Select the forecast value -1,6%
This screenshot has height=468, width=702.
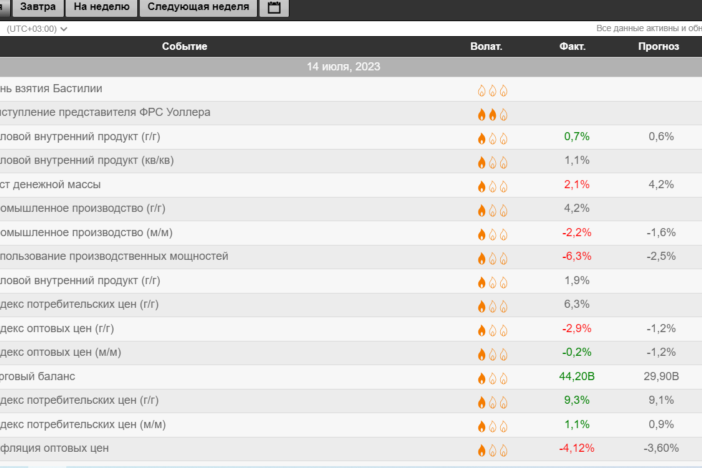point(661,232)
